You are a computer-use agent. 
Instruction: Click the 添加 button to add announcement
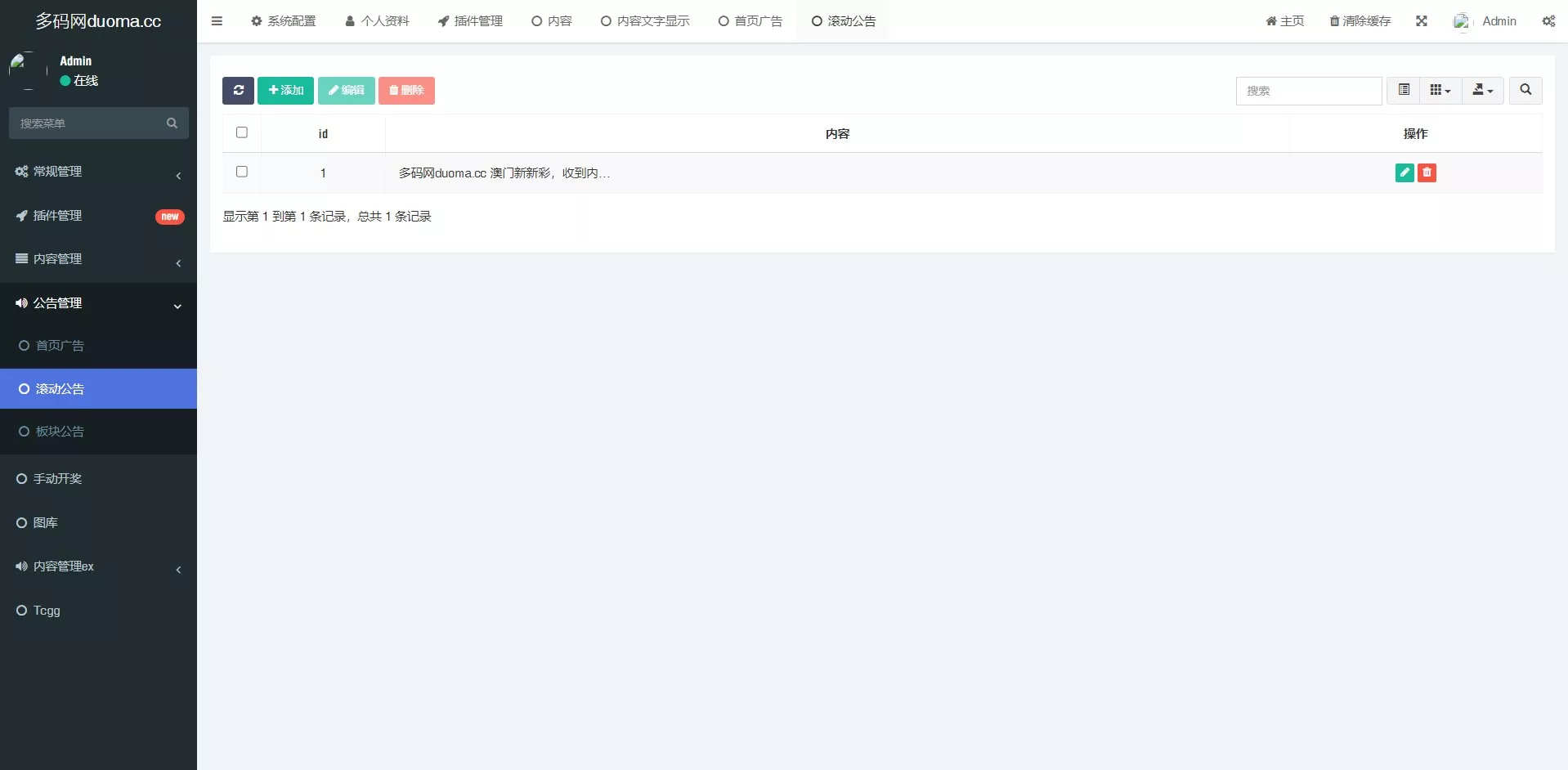pyautogui.click(x=284, y=90)
